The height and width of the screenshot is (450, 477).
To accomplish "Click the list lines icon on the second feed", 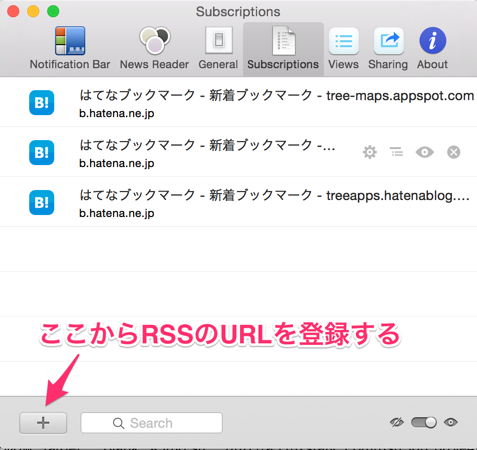I will coord(397,152).
